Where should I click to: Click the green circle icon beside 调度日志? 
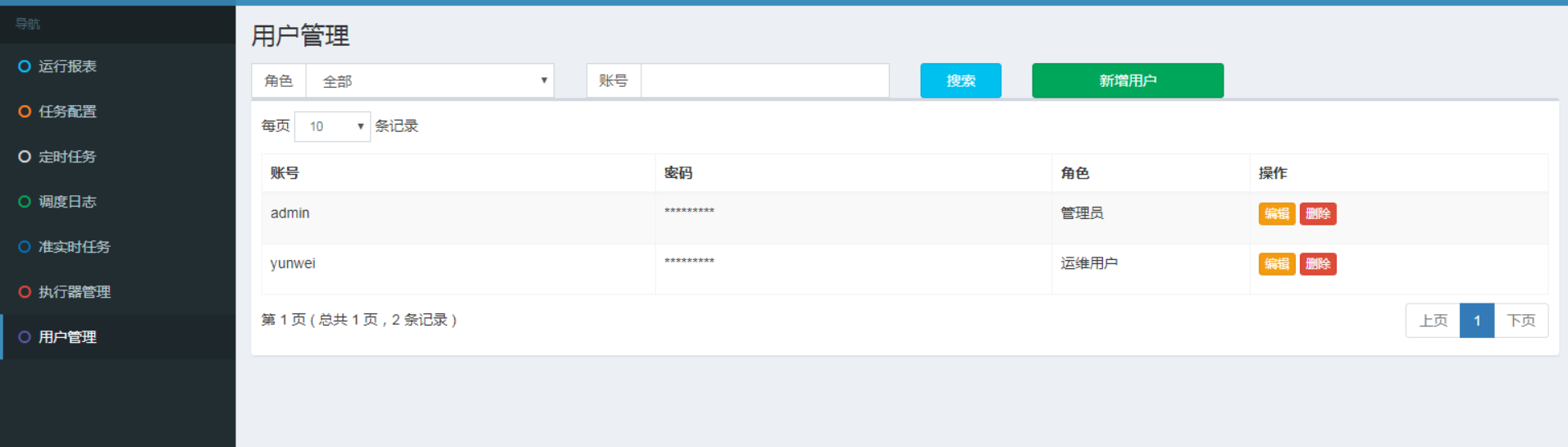tap(25, 202)
